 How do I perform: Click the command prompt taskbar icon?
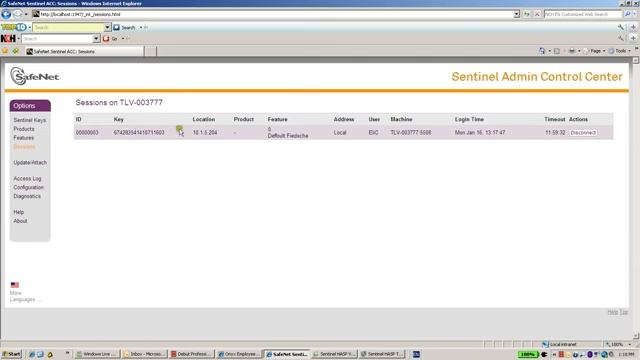coord(416,354)
